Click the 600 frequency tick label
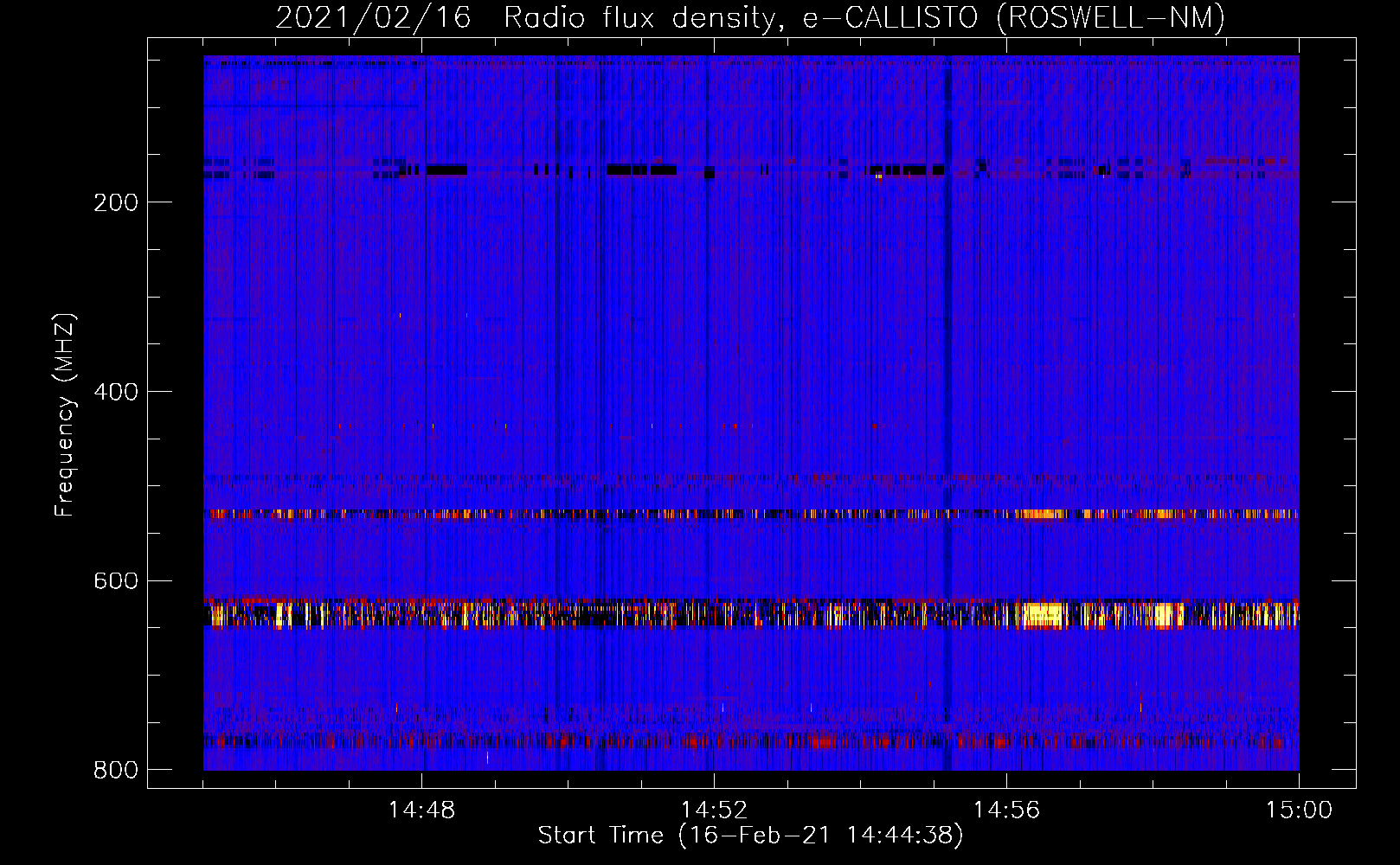Image resolution: width=1400 pixels, height=865 pixels. point(116,581)
